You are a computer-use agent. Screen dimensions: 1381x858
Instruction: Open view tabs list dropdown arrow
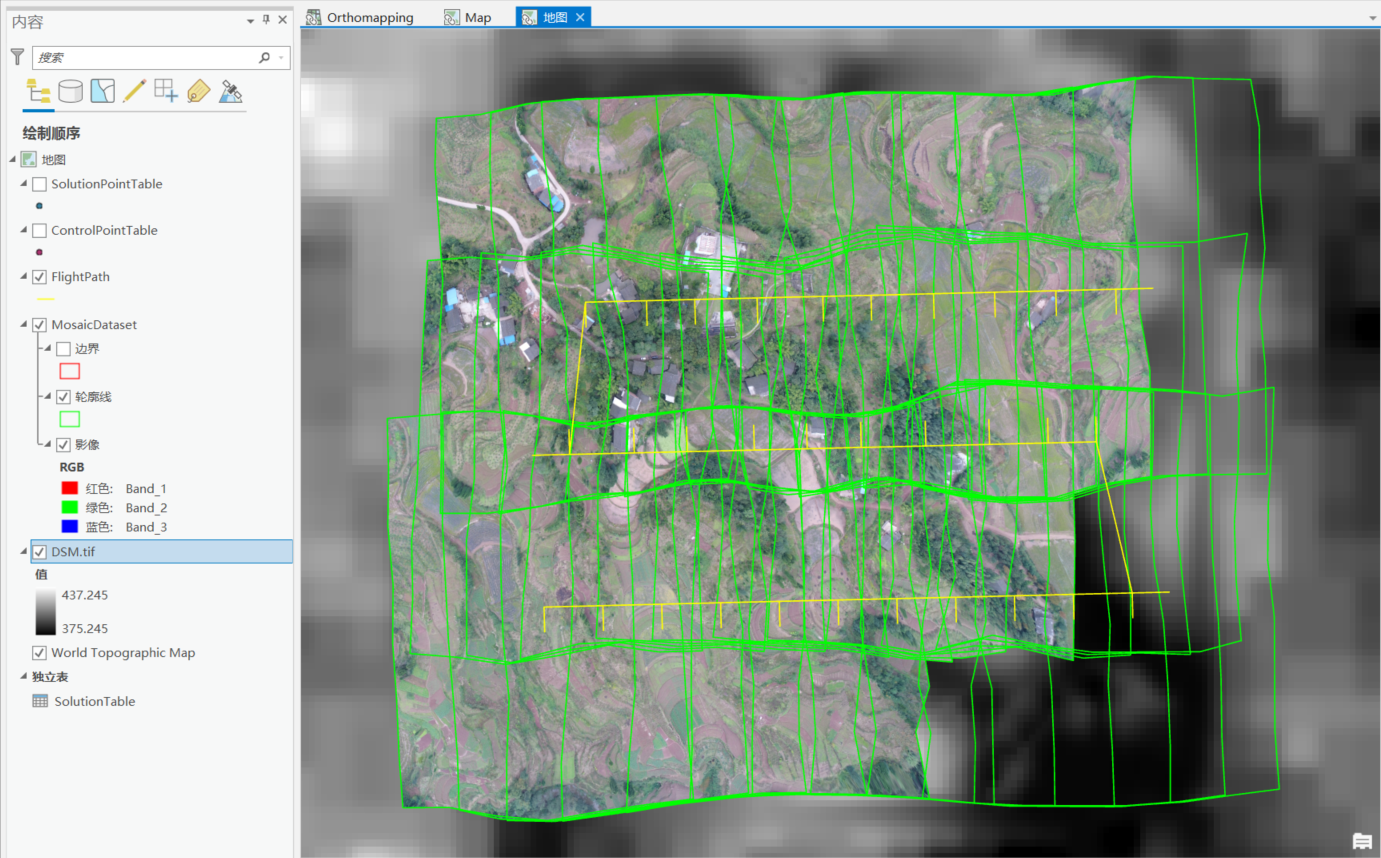(1371, 17)
